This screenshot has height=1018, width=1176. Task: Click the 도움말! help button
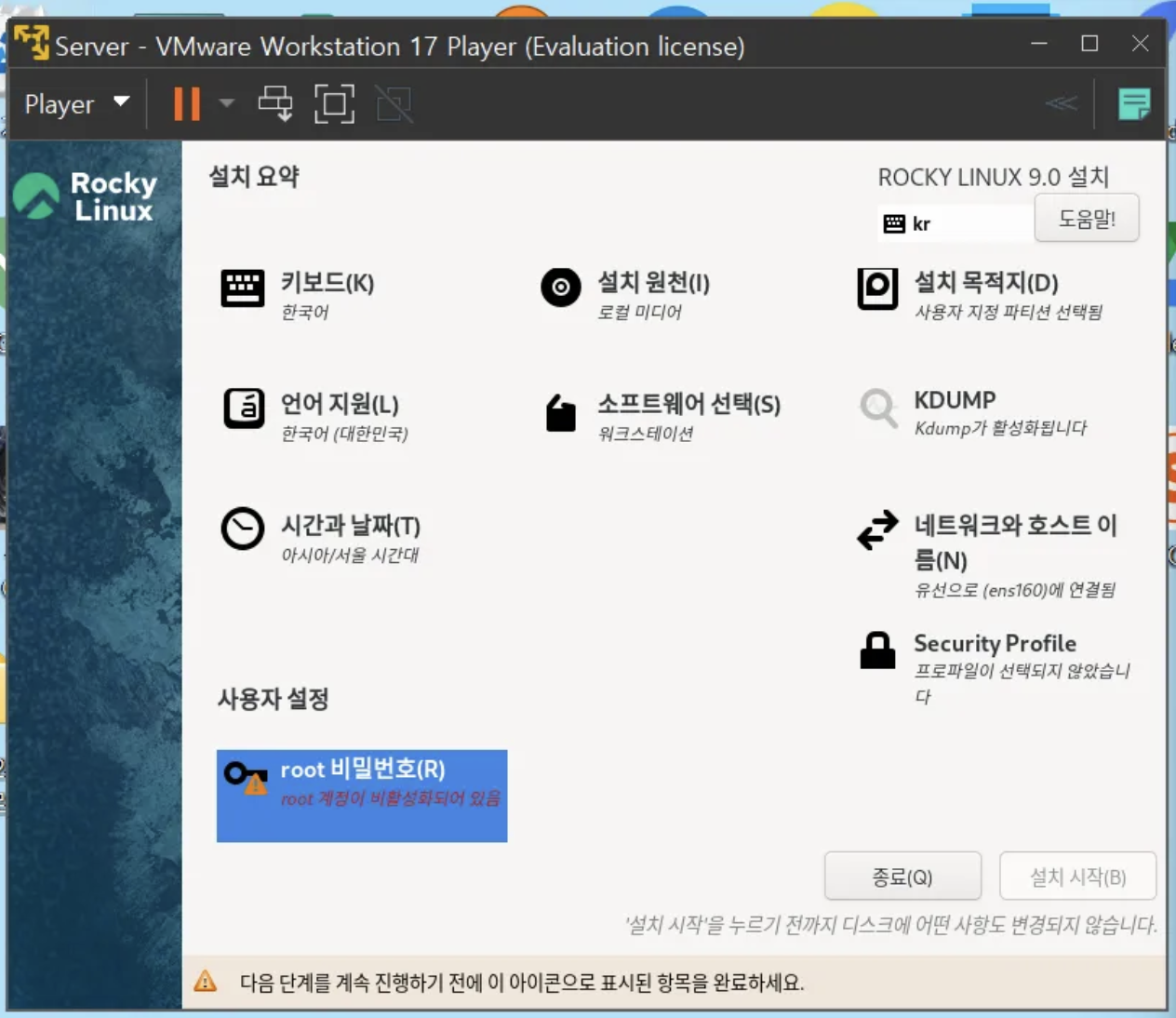(1087, 219)
